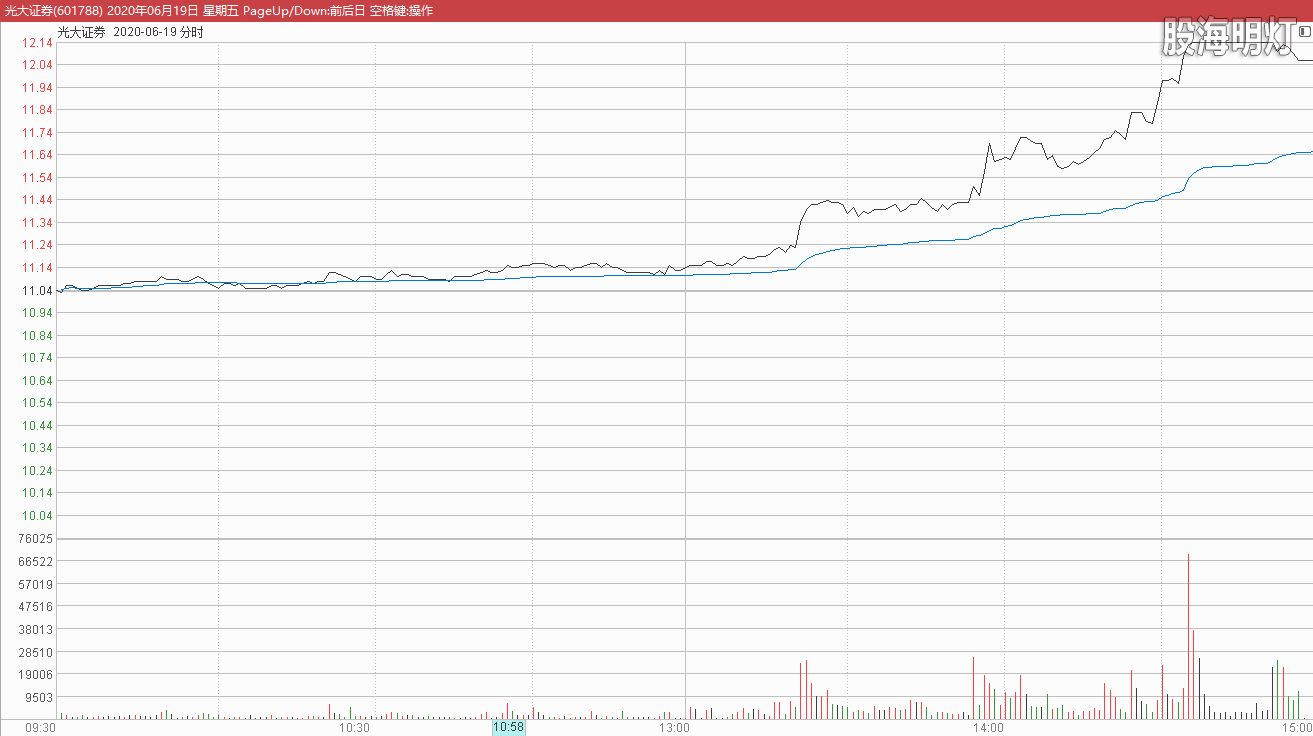Click the chart subtitle 光大证券 2020-06-19 分时
This screenshot has width=1313, height=736.
click(130, 32)
